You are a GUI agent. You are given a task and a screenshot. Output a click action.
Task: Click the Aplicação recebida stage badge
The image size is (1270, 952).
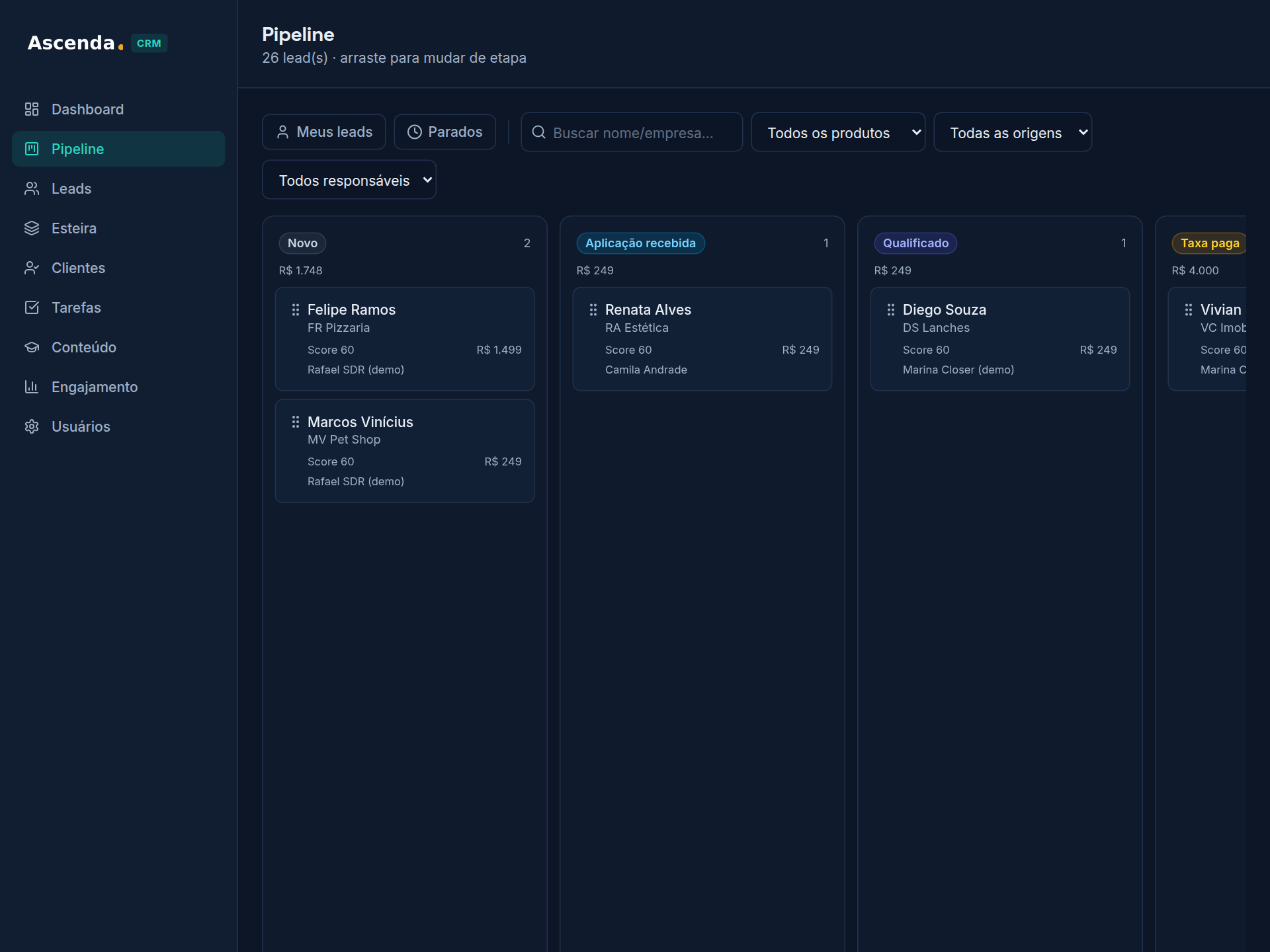[x=640, y=243]
